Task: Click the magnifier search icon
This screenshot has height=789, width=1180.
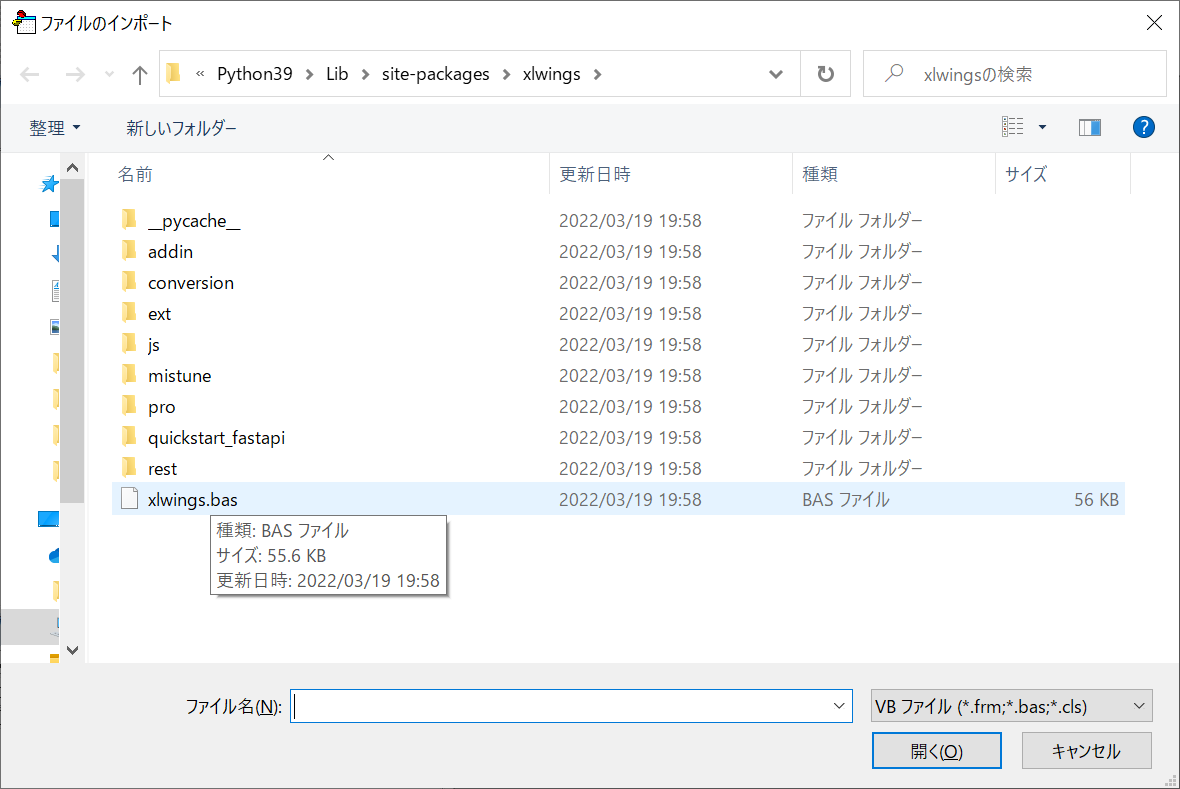Action: [x=894, y=73]
